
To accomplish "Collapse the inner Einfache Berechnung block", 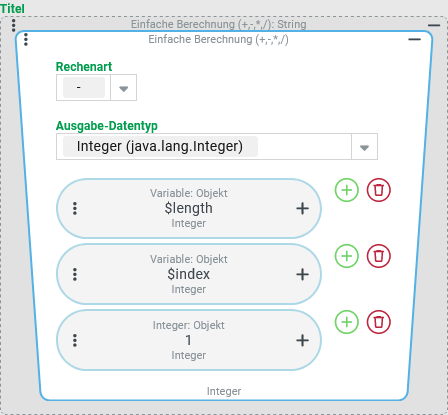I will pyautogui.click(x=414, y=39).
